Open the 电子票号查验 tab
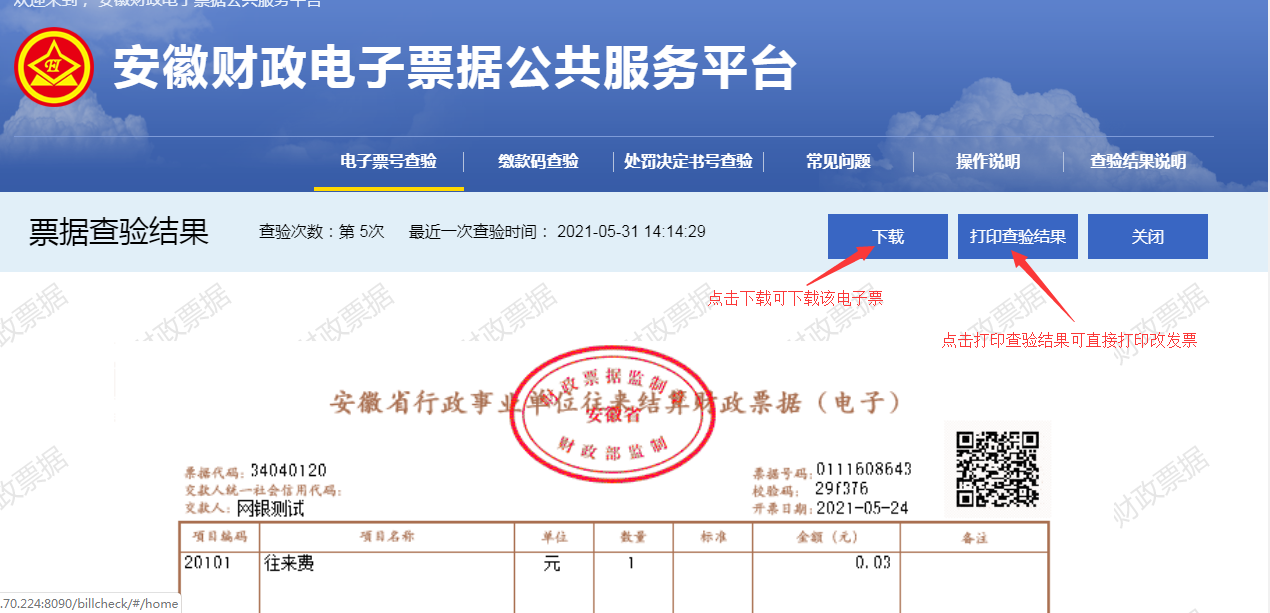1270x613 pixels. click(x=388, y=162)
